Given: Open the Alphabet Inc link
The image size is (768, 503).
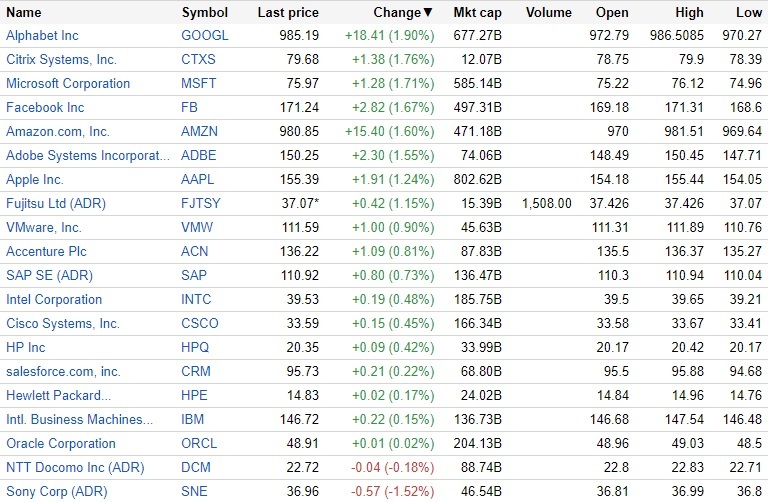Looking at the screenshot, I should [42, 36].
